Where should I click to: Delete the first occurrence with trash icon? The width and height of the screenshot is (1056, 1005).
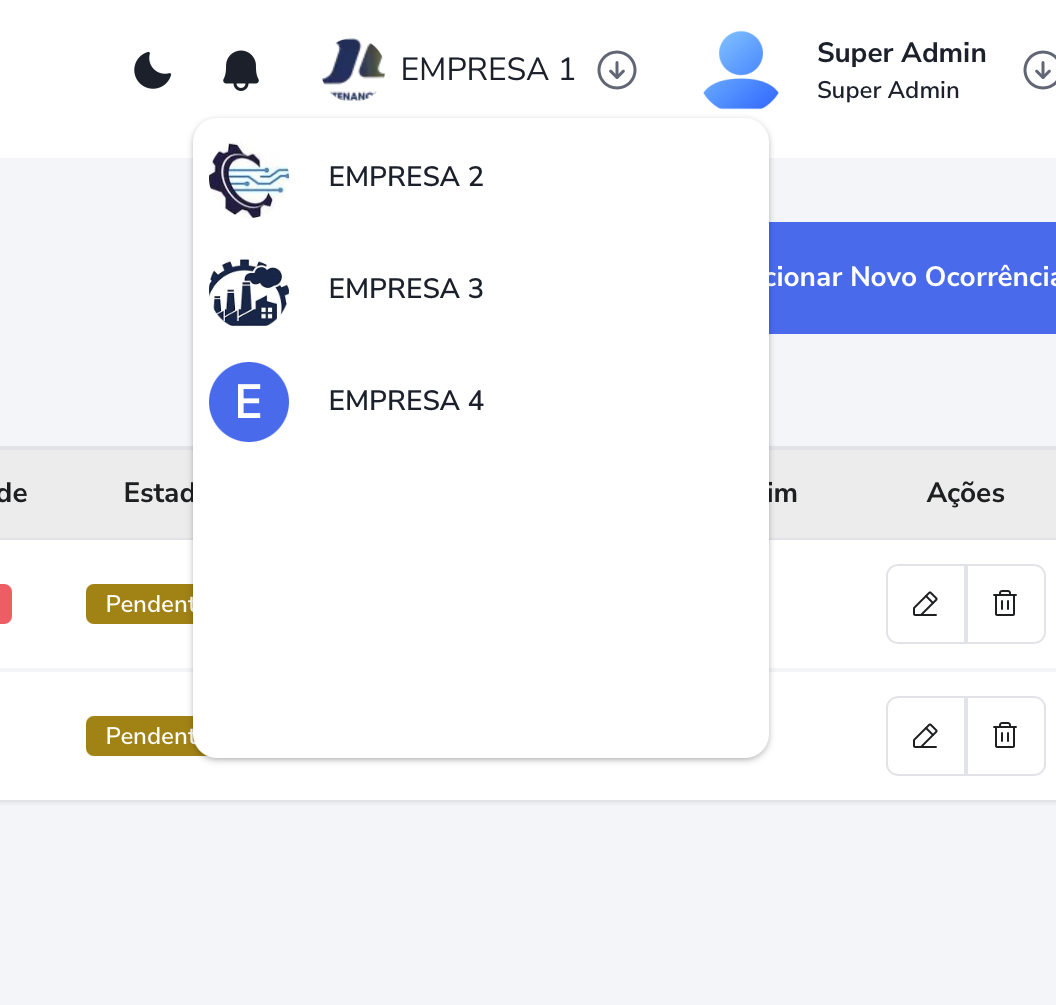point(1005,603)
